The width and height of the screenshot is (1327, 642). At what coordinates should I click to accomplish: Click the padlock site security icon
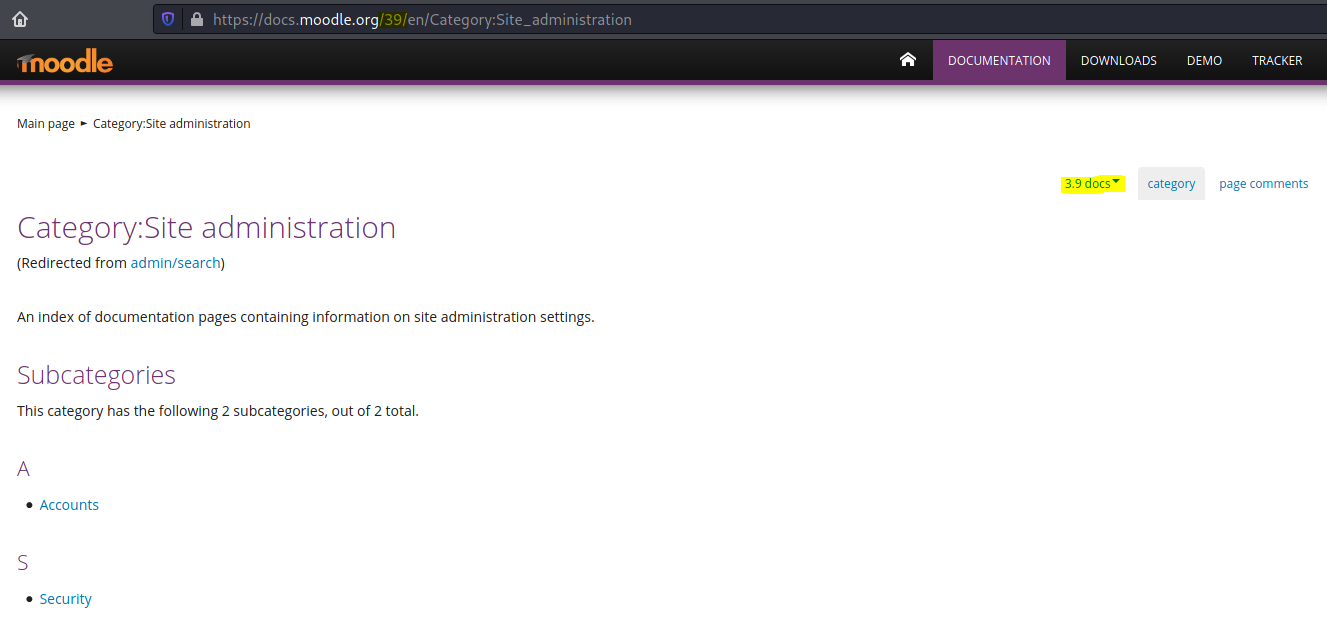tap(196, 19)
